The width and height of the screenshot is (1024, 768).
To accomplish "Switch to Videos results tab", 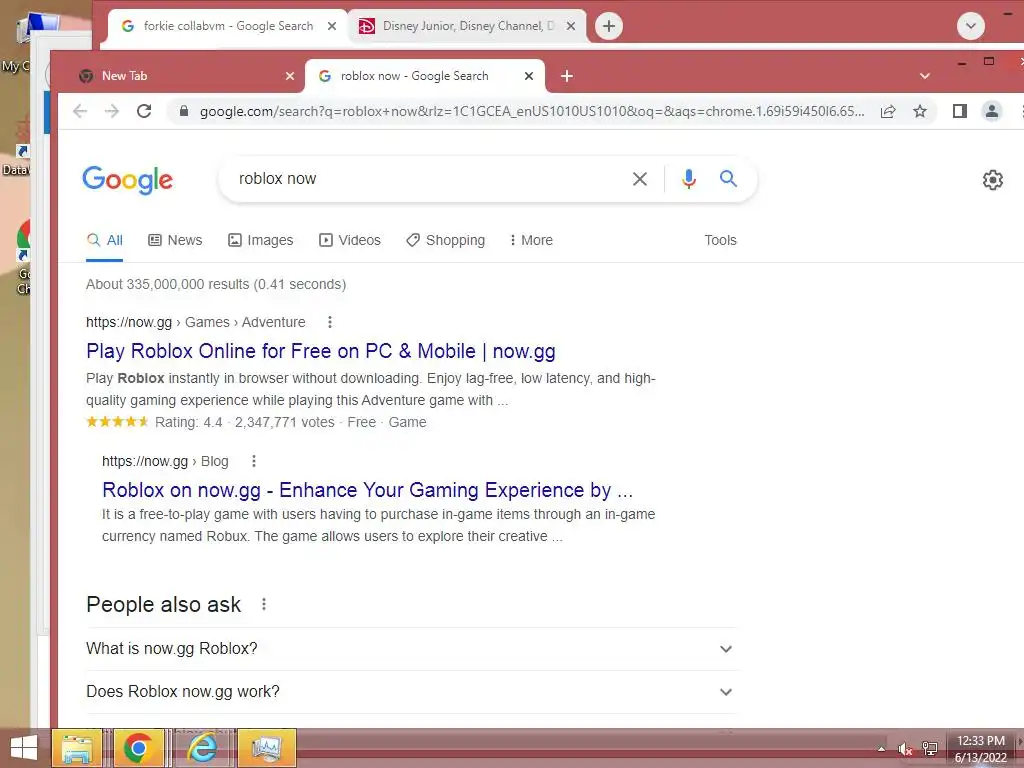I will tap(349, 240).
